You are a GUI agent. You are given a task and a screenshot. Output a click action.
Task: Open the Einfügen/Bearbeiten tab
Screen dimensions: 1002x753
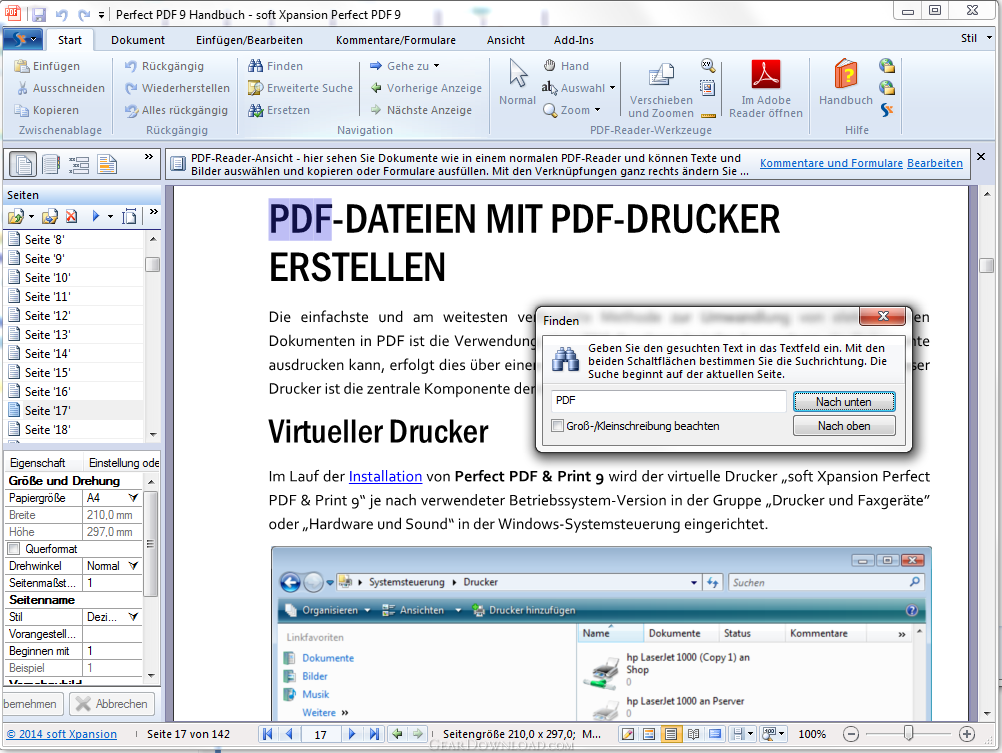tap(249, 40)
